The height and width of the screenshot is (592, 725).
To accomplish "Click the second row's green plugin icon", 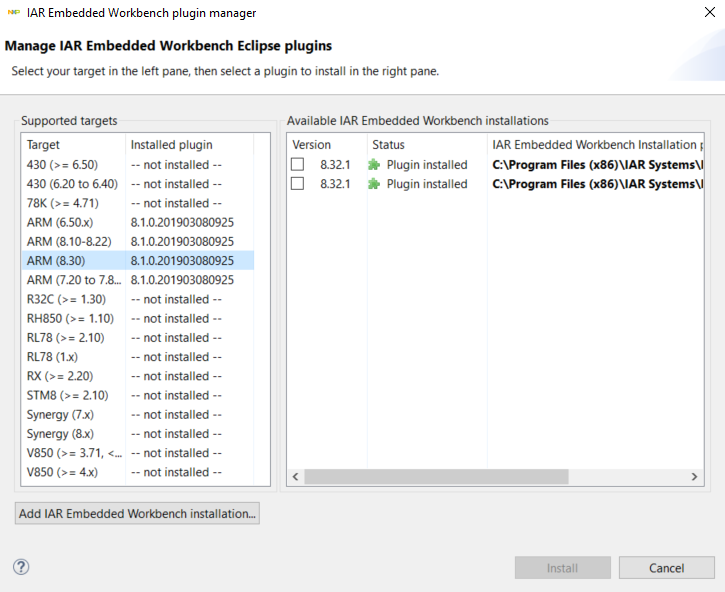I will 374,184.
